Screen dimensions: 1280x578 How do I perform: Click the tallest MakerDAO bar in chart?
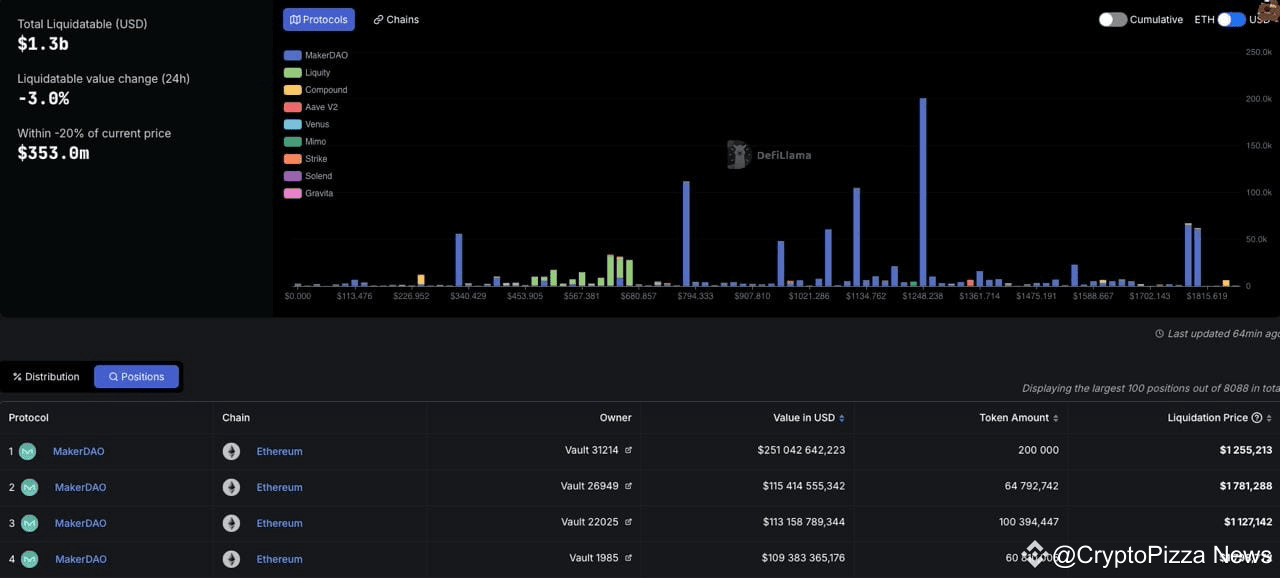(x=923, y=192)
